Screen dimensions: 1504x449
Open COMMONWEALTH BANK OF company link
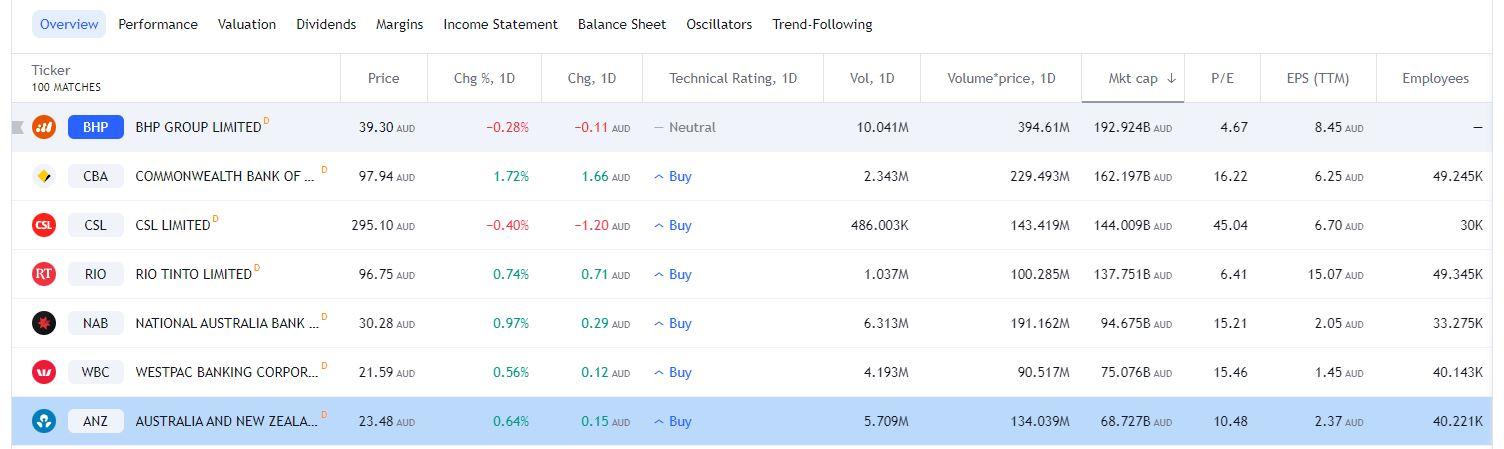pos(226,176)
